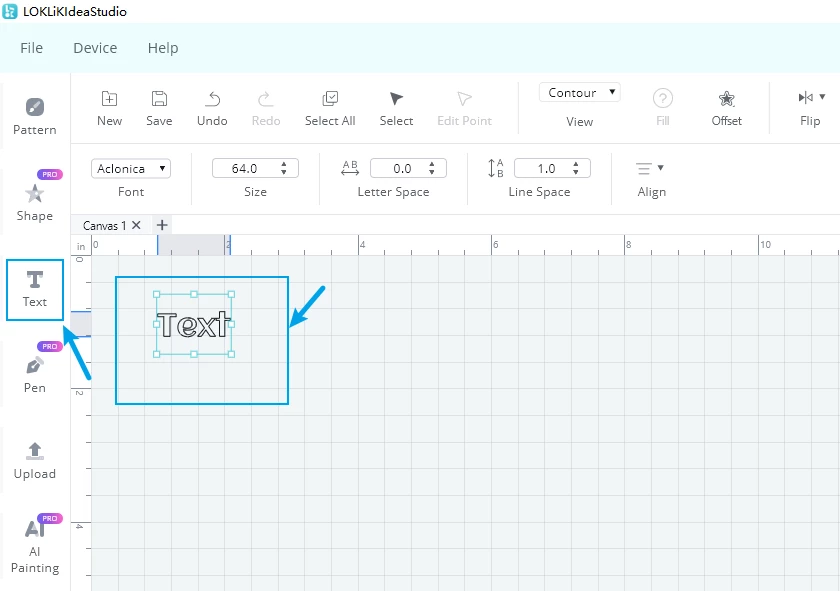Click the Flip tool icon
840x591 pixels.
[805, 98]
